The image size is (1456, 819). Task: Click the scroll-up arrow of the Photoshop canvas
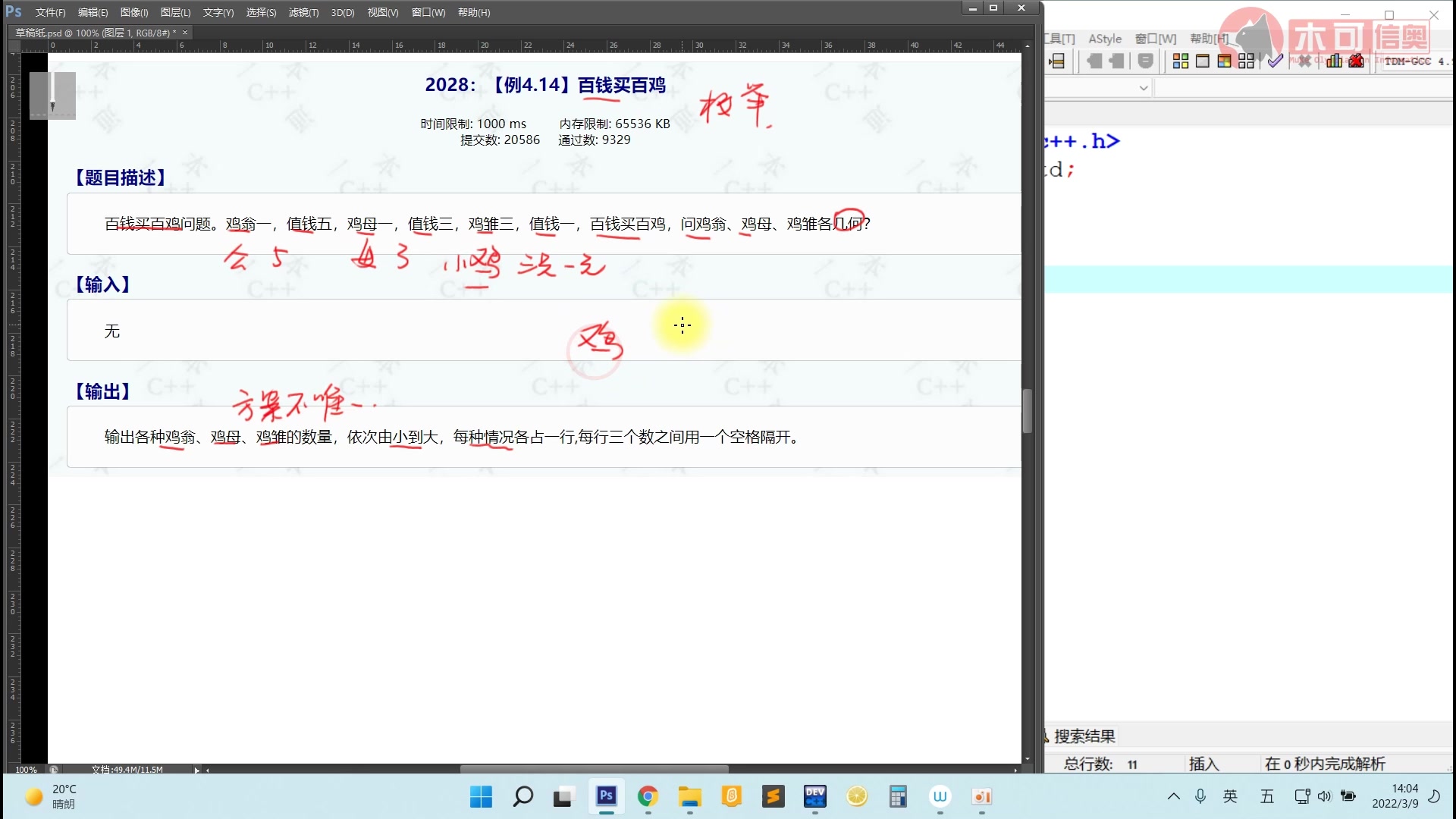pyautogui.click(x=1028, y=46)
